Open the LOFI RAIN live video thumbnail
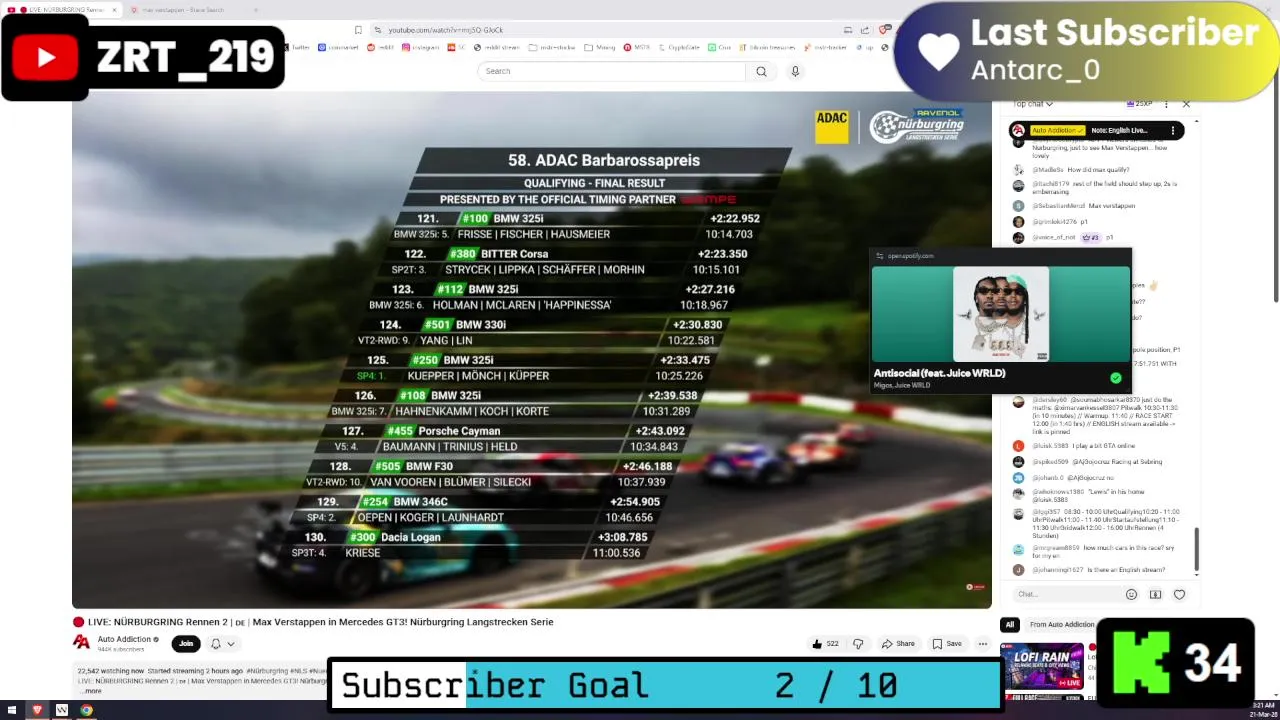This screenshot has width=1280, height=720. (1042, 668)
